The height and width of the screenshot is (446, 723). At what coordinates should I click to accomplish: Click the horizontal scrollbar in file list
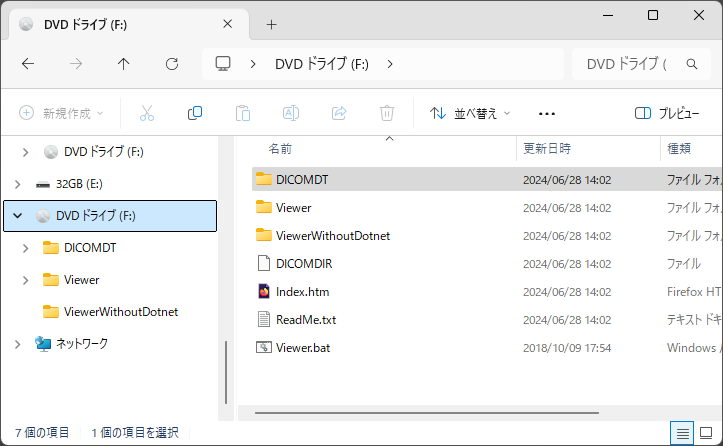427,413
